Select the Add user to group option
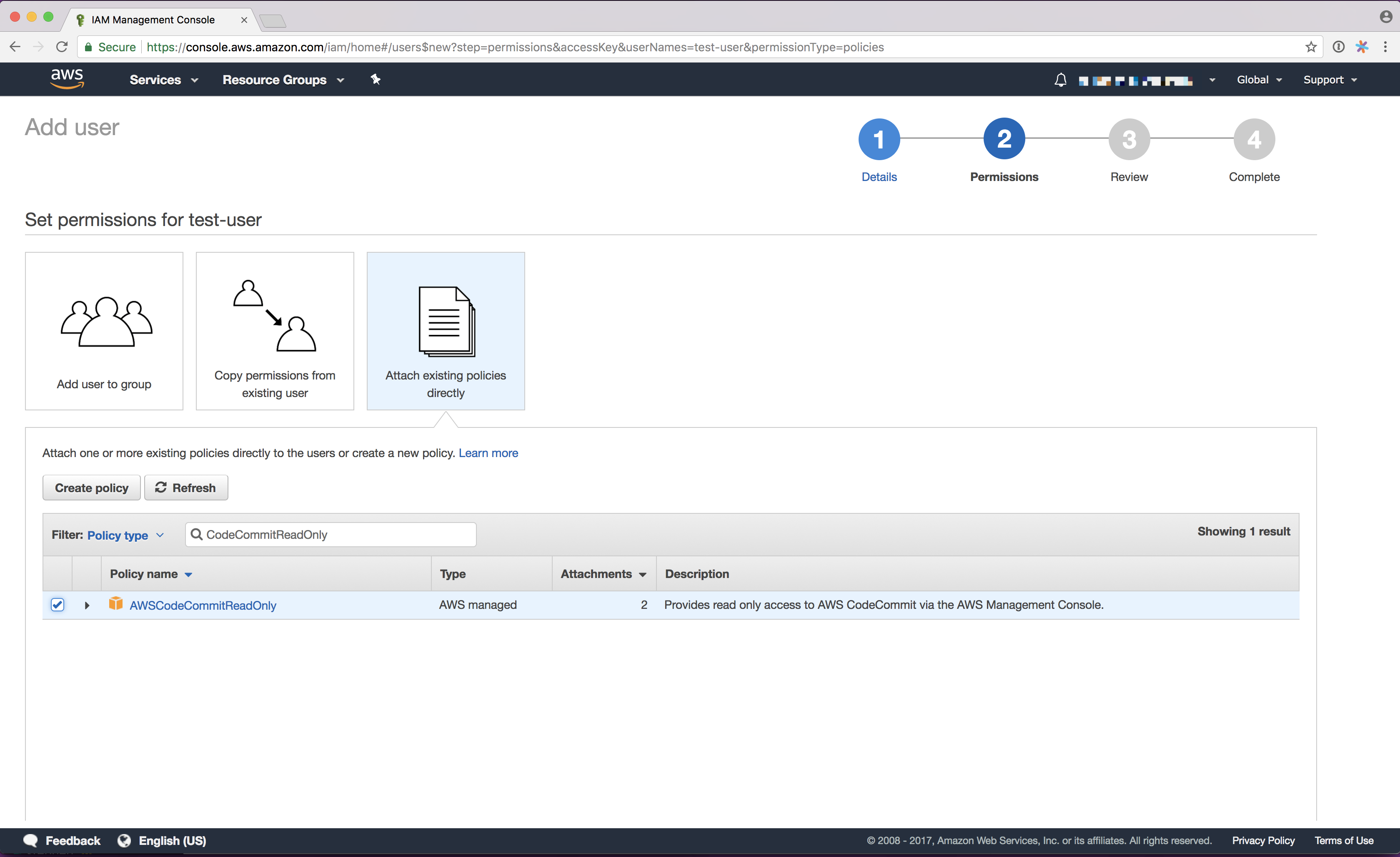The width and height of the screenshot is (1400, 857). click(104, 331)
